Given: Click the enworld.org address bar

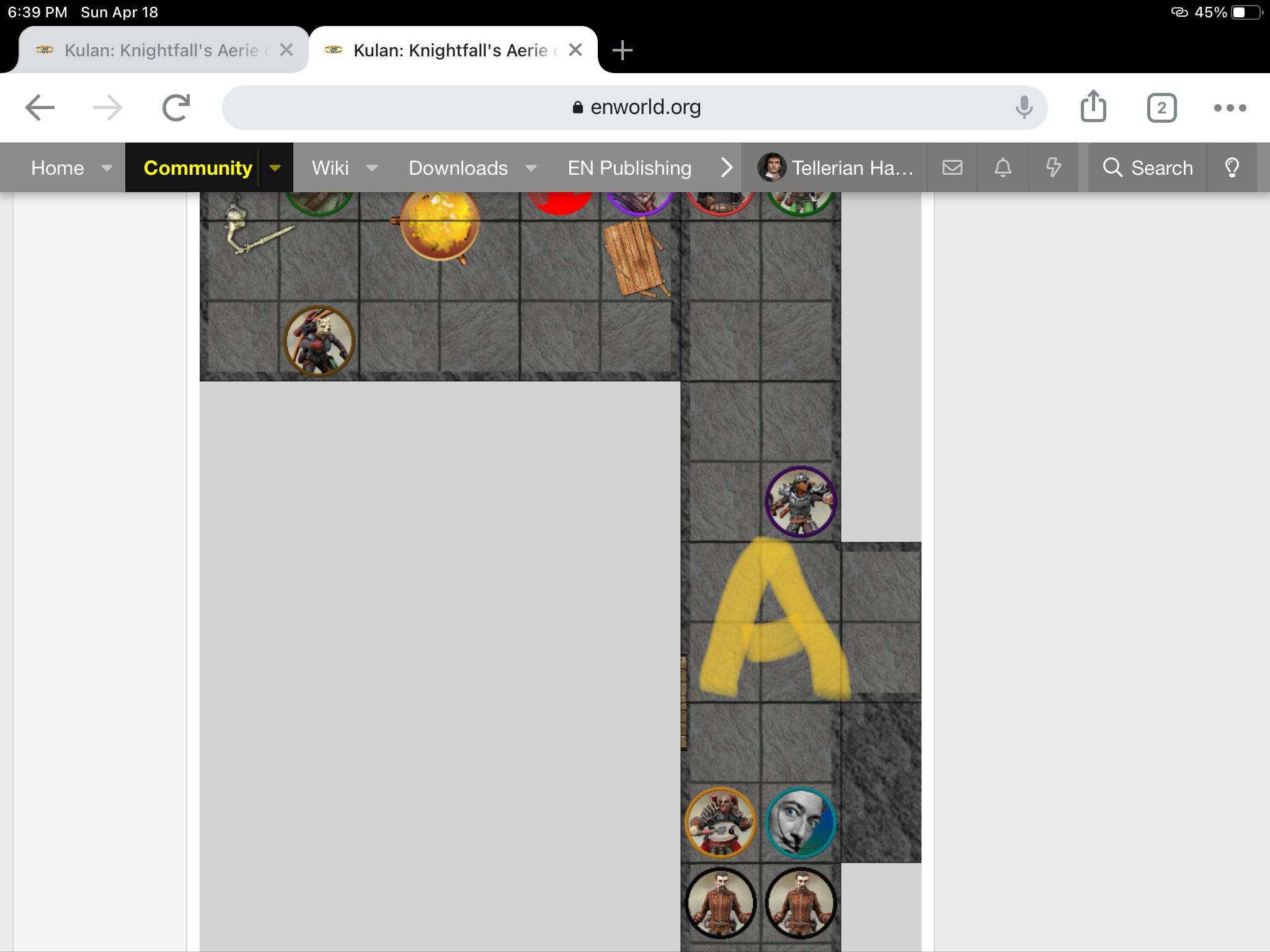Looking at the screenshot, I should pyautogui.click(x=634, y=108).
